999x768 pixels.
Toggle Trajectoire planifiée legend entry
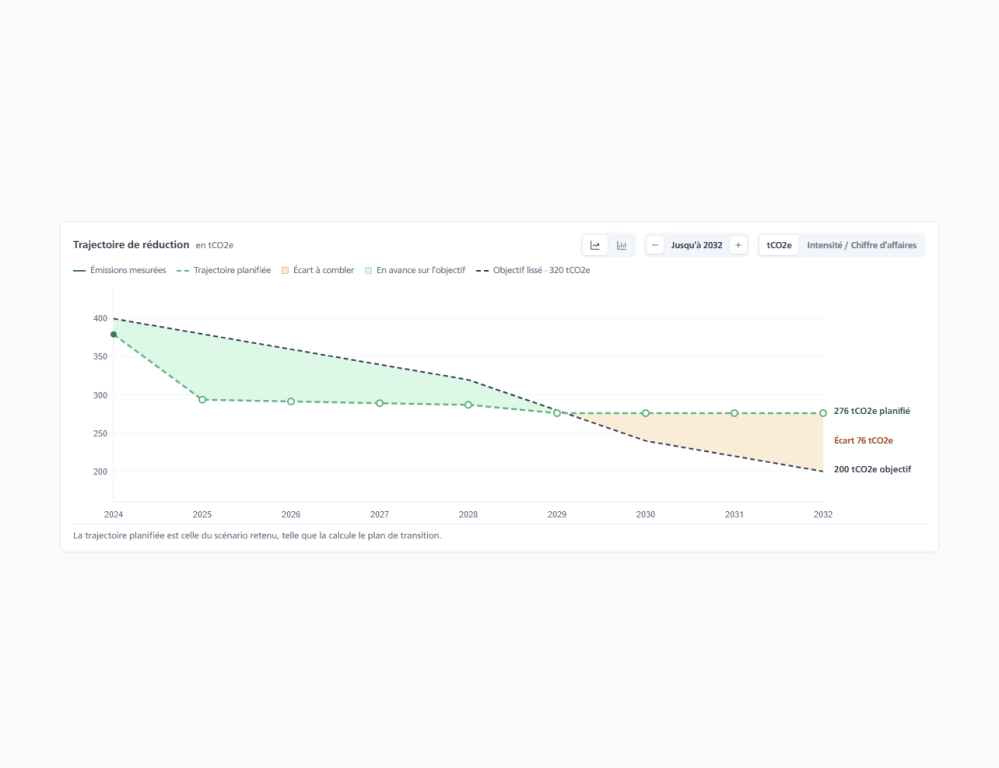pyautogui.click(x=224, y=270)
